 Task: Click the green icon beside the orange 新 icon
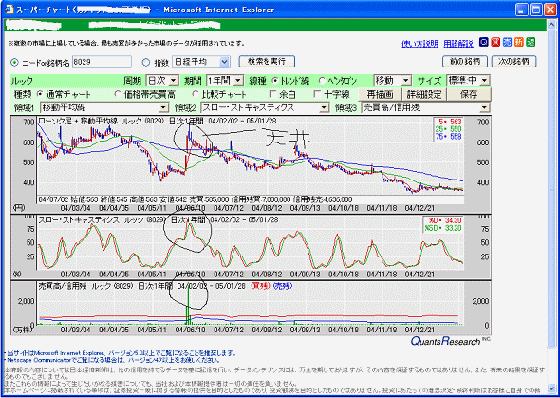tap(530, 42)
